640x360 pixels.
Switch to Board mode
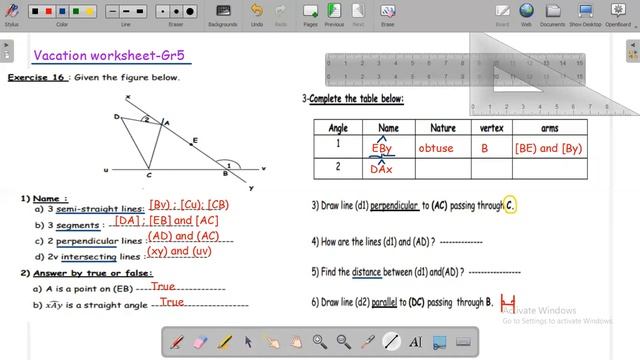click(502, 15)
